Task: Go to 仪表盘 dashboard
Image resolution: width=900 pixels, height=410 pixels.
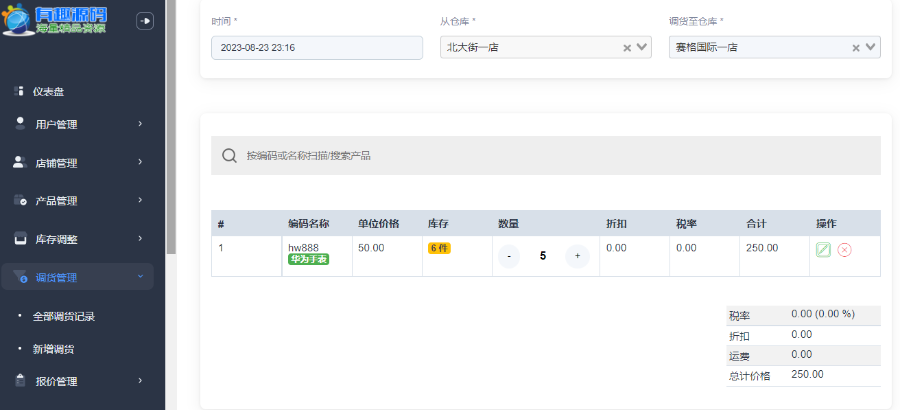Action: pyautogui.click(x=48, y=91)
